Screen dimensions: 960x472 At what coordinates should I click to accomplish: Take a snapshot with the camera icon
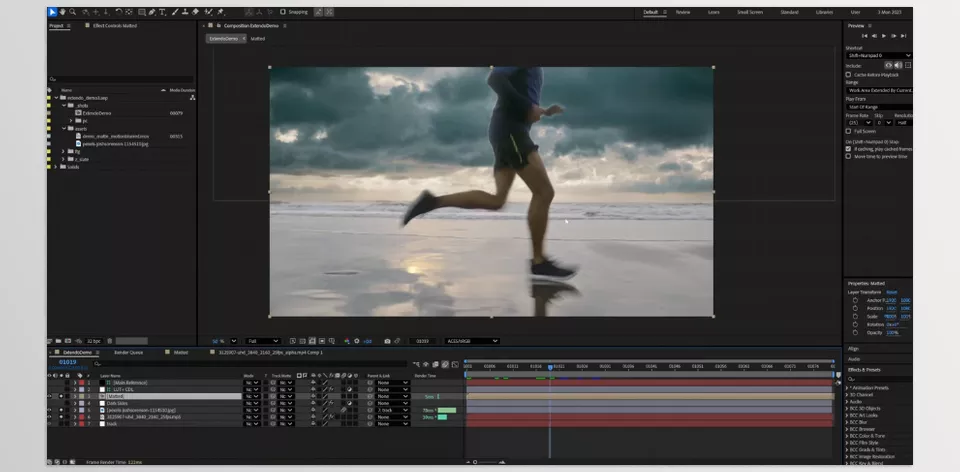coord(387,341)
